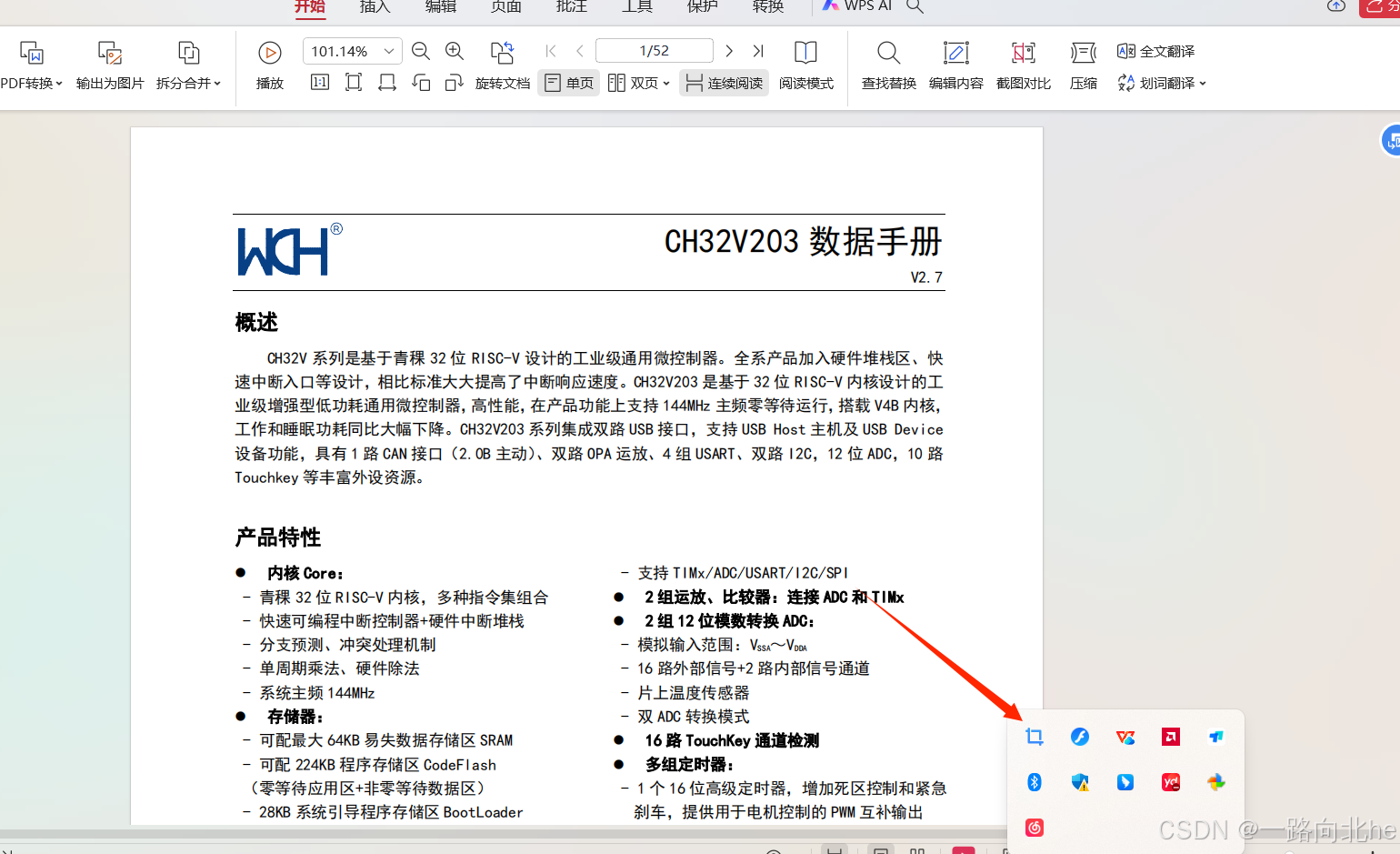Image resolution: width=1400 pixels, height=854 pixels.
Task: Open 截图对比 screenshot compare tool
Action: click(x=1024, y=64)
